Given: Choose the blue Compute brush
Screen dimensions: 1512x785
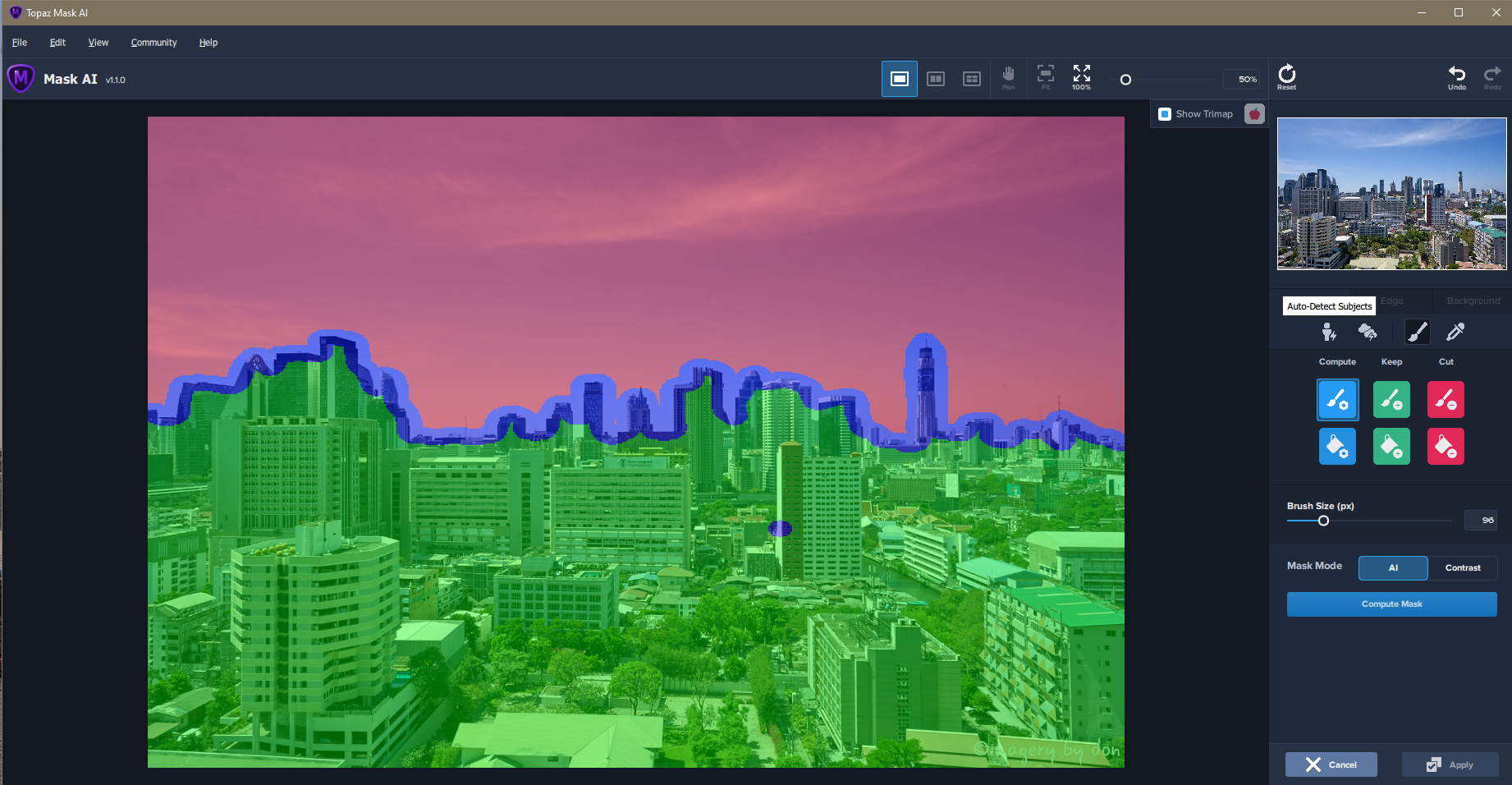Looking at the screenshot, I should coord(1338,400).
